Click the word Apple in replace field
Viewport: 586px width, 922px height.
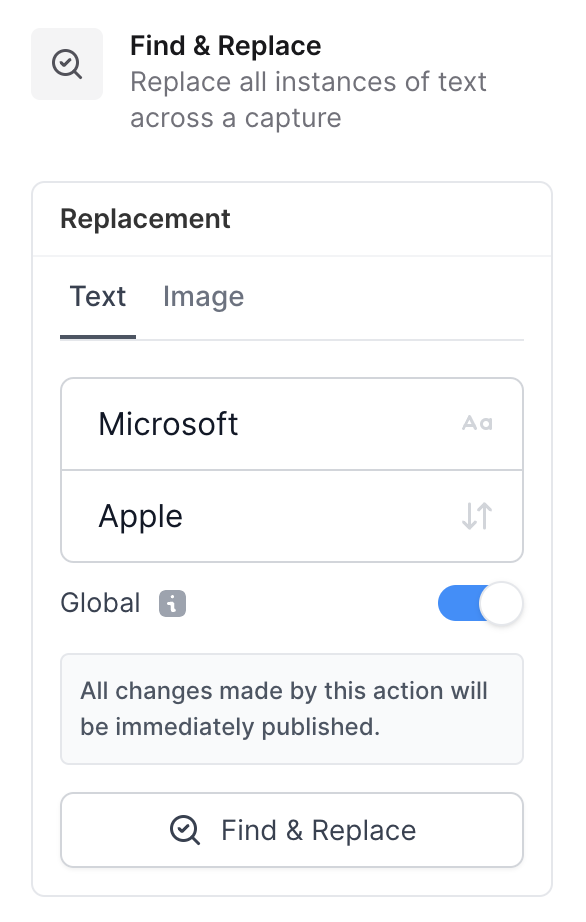(140, 516)
